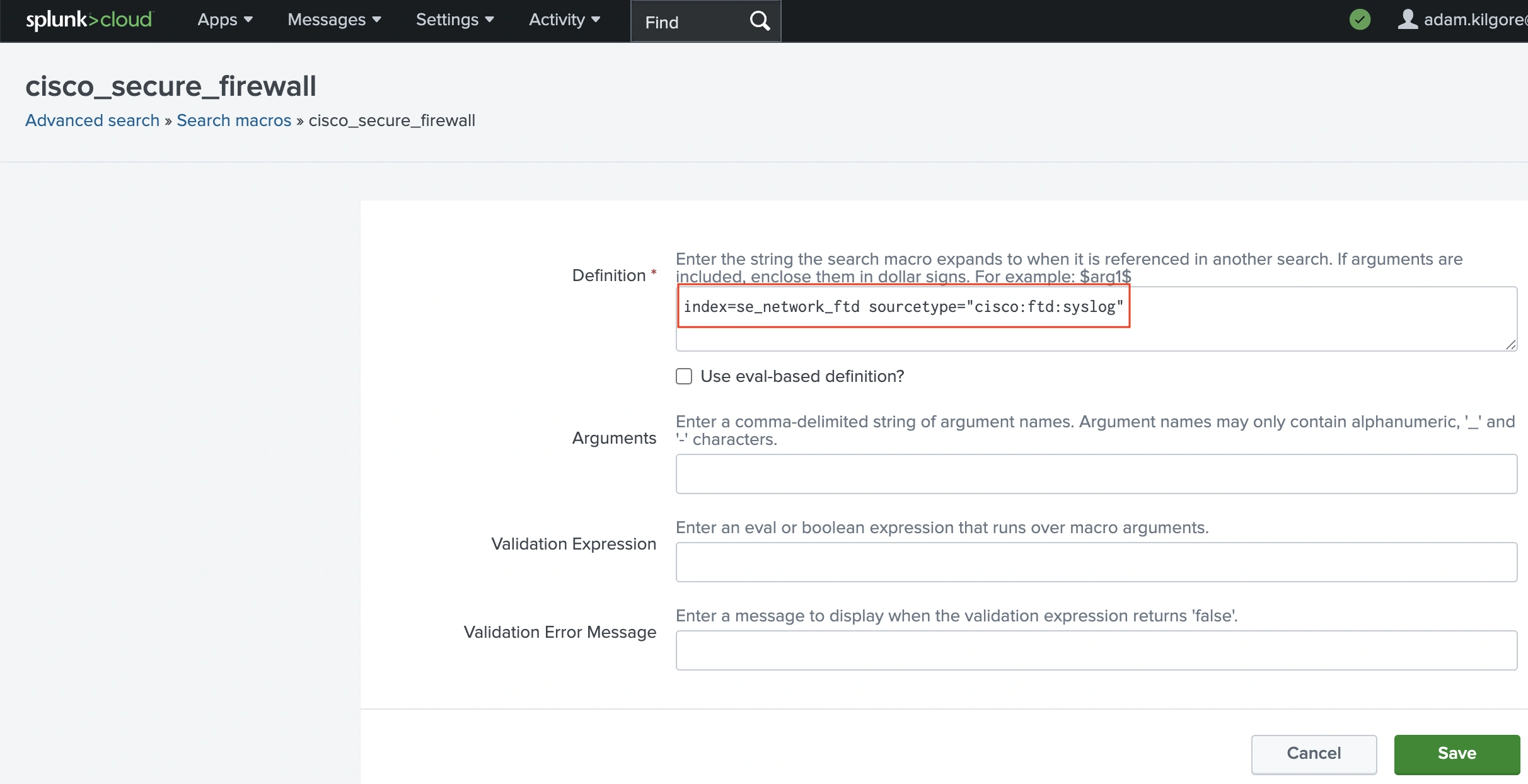Click the Arguments input field

click(1096, 474)
